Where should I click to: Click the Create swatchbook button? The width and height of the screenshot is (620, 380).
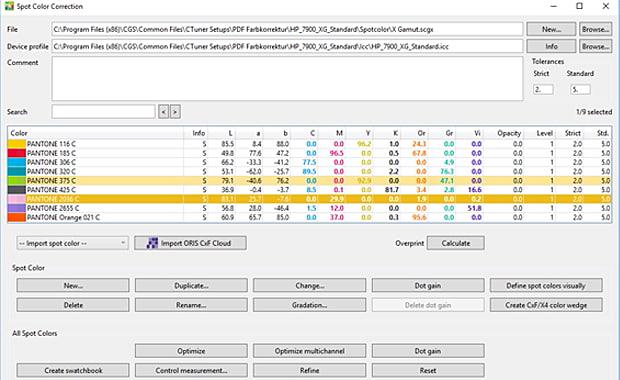[73, 371]
